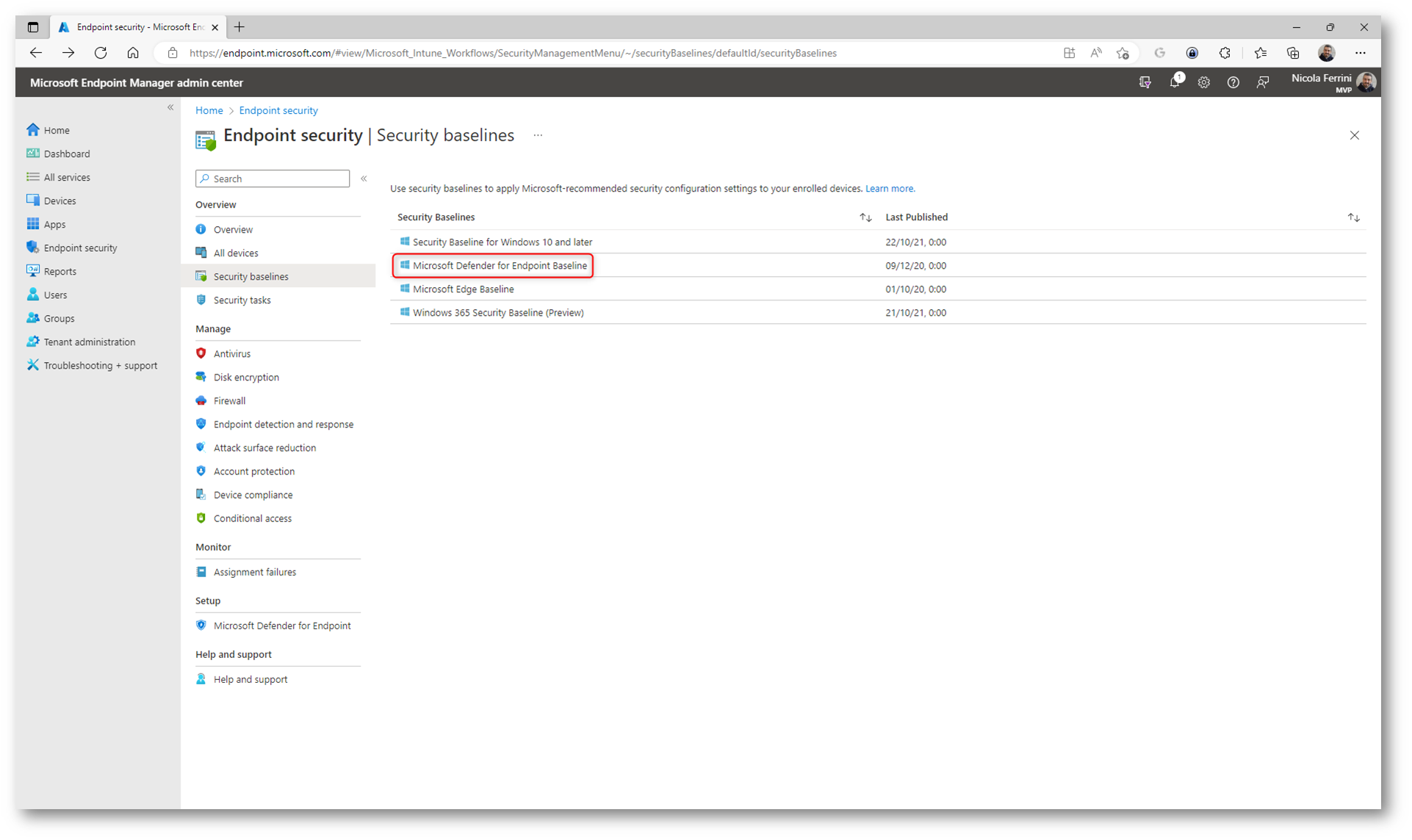Close the Security baselines blade
This screenshot has height=840, width=1412.
[1354, 135]
